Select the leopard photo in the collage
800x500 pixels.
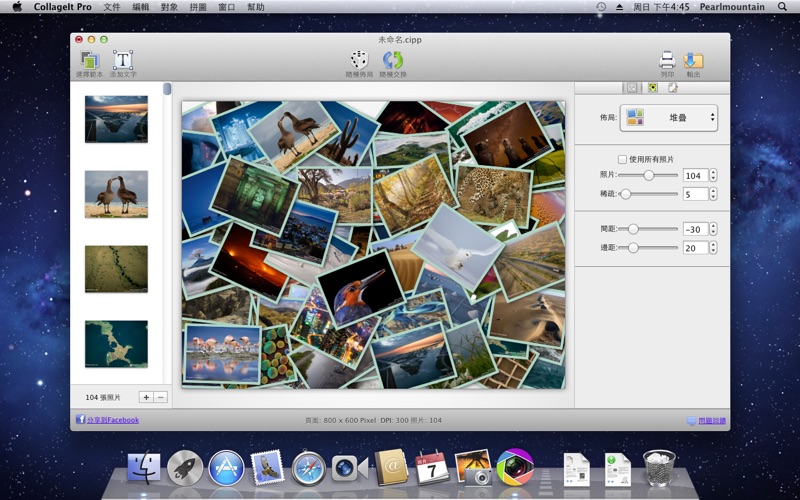(493, 196)
